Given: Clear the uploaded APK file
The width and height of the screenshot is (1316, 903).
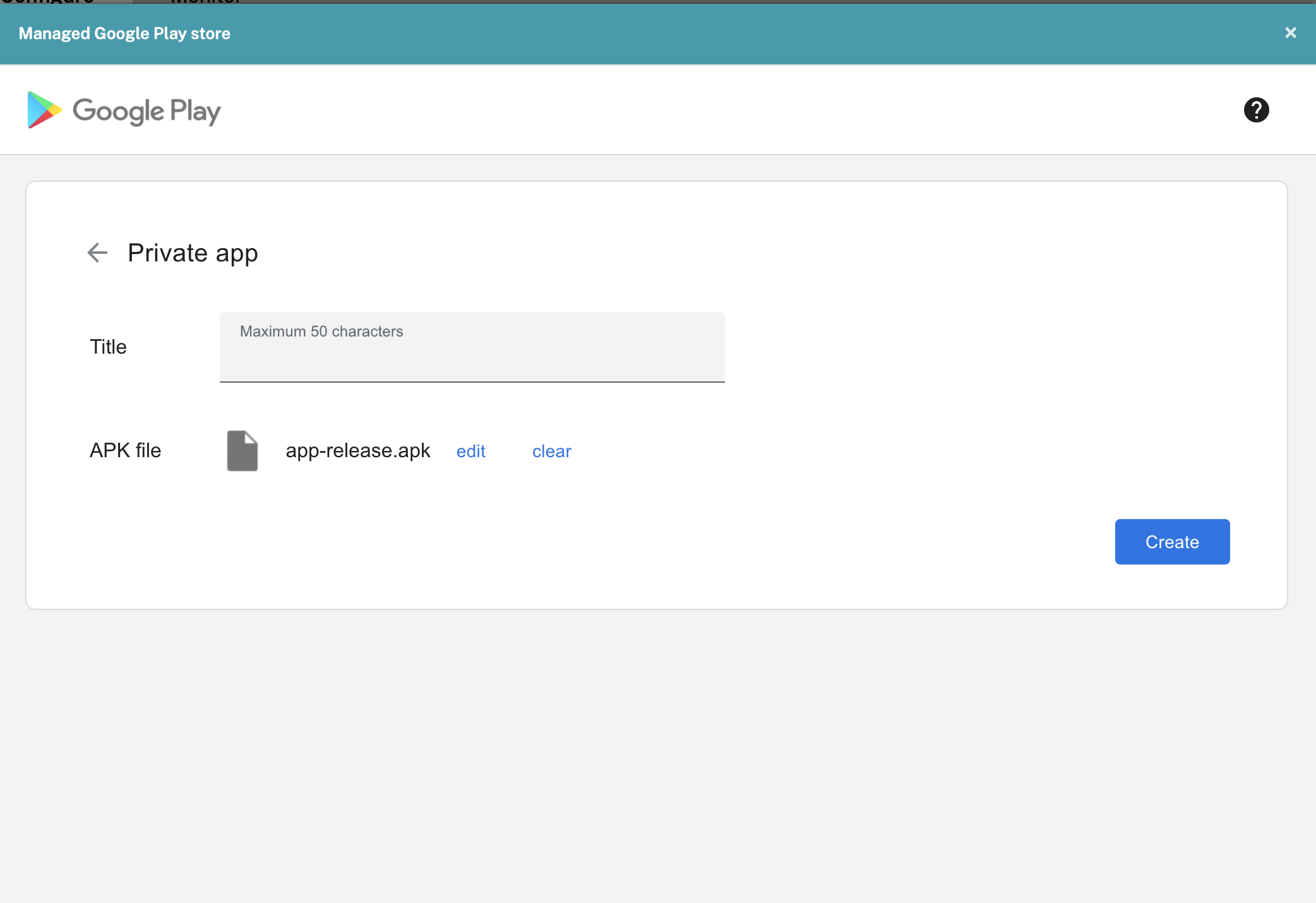Looking at the screenshot, I should tap(551, 451).
